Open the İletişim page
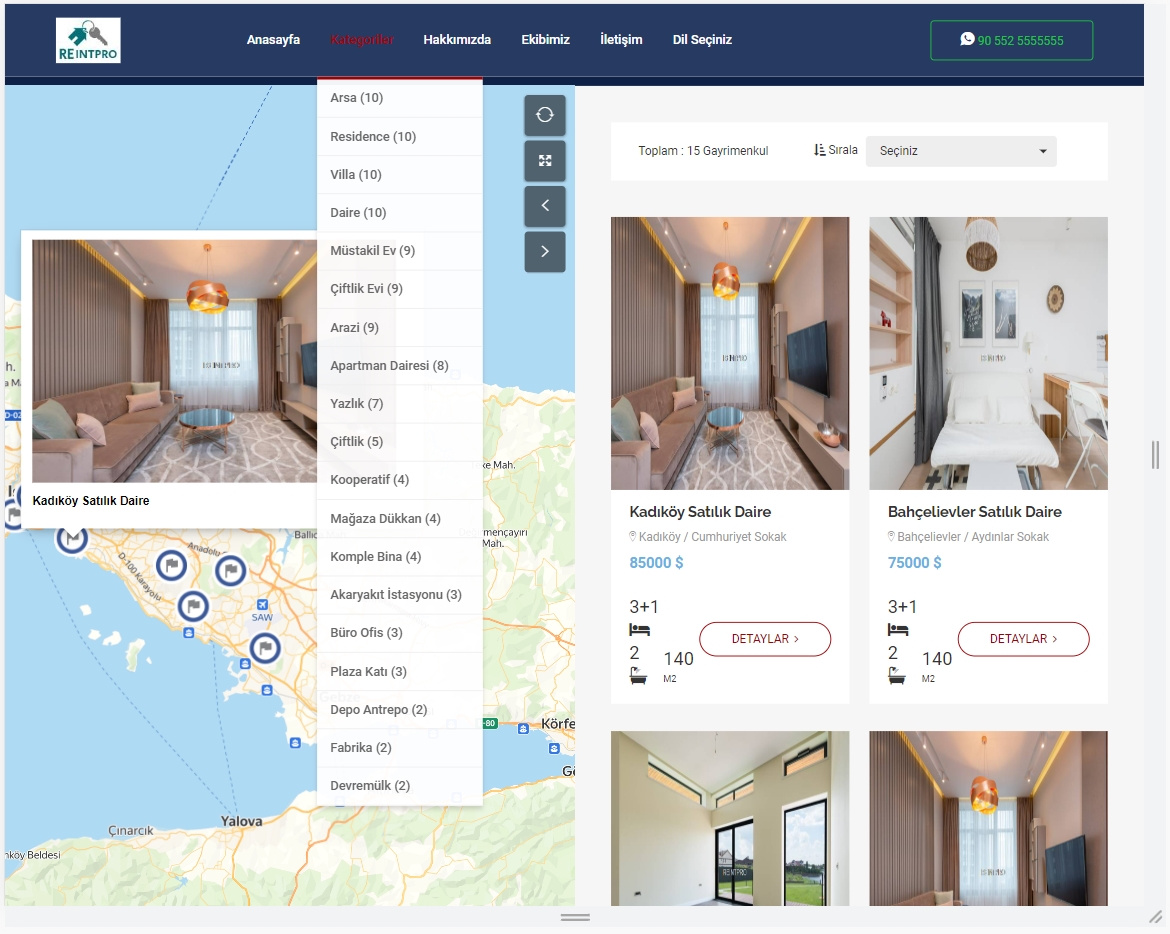Image resolution: width=1170 pixels, height=934 pixels. 621,40
